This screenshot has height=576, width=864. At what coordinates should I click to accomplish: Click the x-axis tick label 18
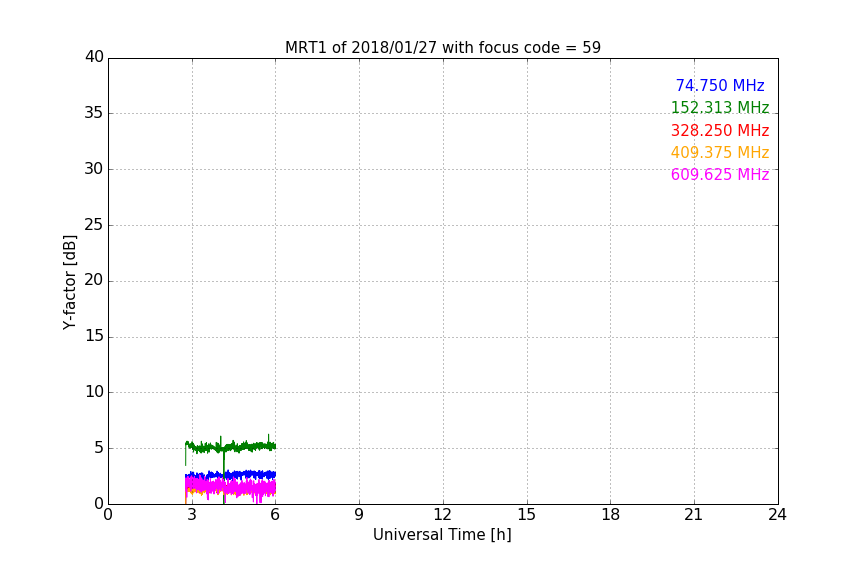[x=611, y=515]
